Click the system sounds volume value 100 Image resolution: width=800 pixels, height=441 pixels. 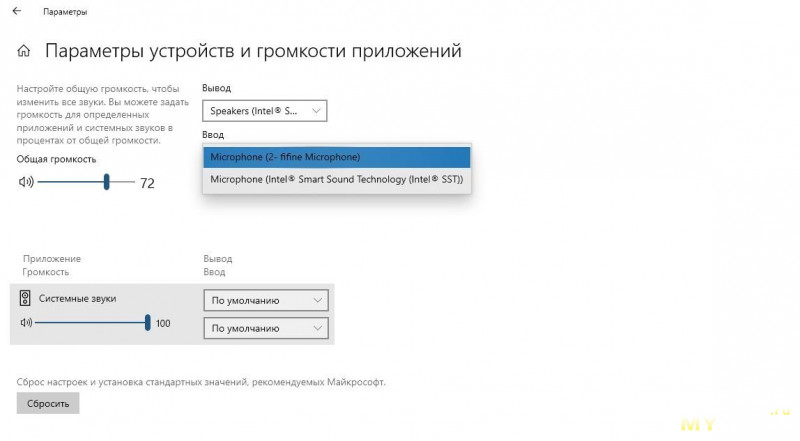(163, 323)
